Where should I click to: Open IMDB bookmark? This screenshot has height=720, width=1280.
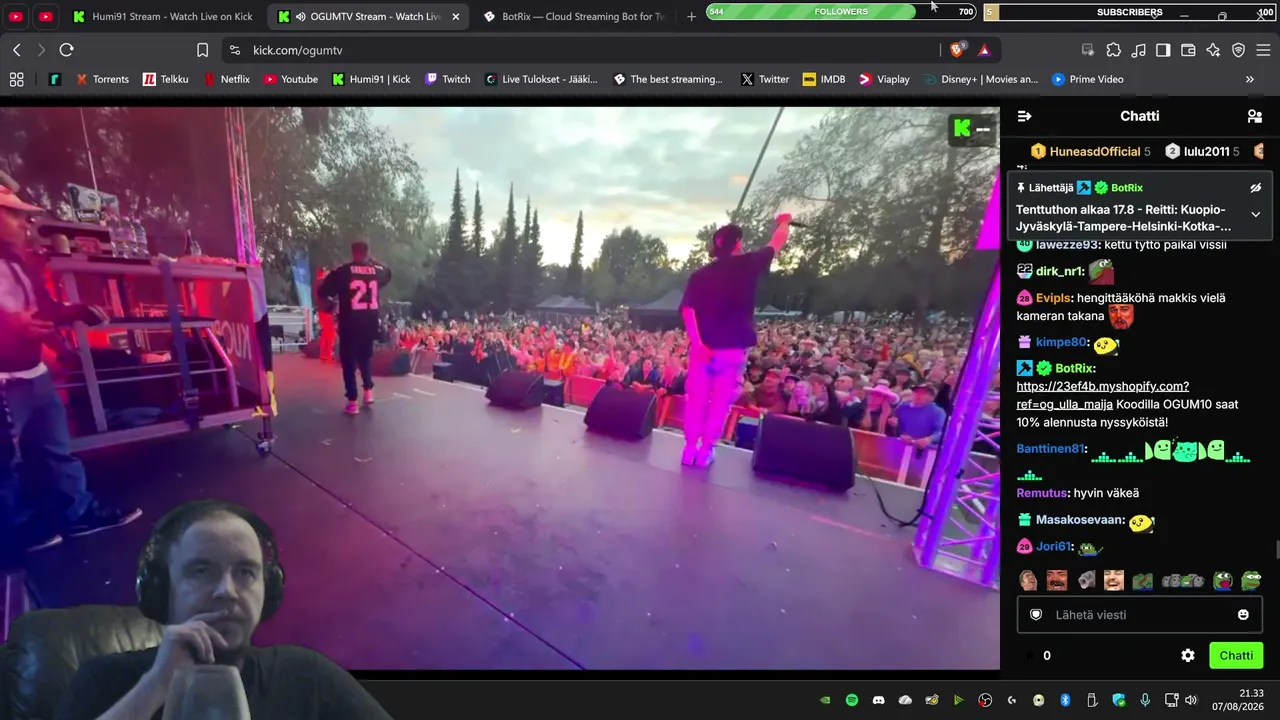[x=823, y=79]
